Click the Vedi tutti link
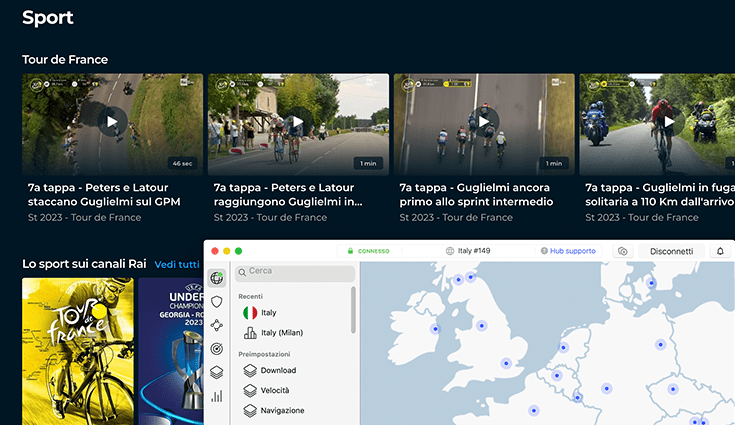Viewport: 735px width, 425px height. 177,264
